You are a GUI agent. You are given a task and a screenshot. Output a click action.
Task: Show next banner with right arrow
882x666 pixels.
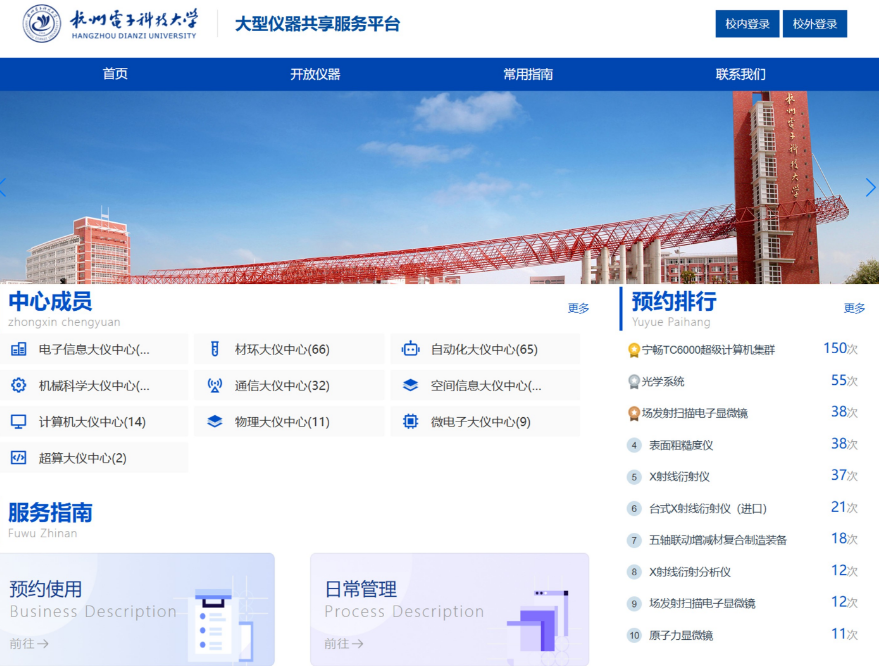point(870,187)
